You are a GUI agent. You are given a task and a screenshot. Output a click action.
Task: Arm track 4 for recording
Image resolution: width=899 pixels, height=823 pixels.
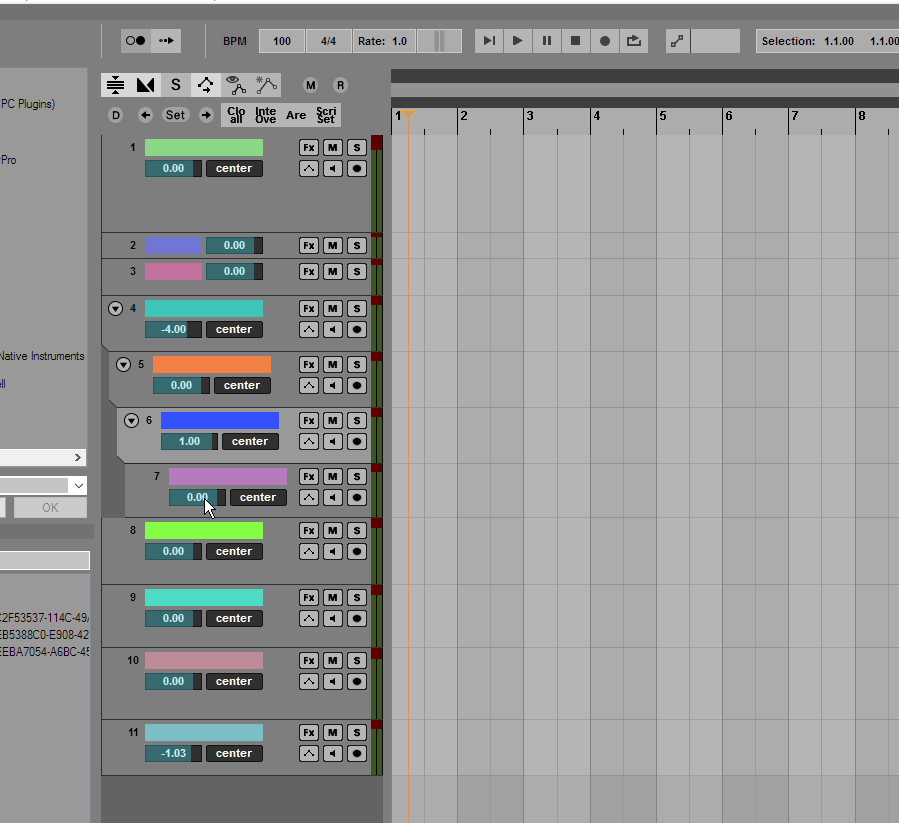pos(357,329)
